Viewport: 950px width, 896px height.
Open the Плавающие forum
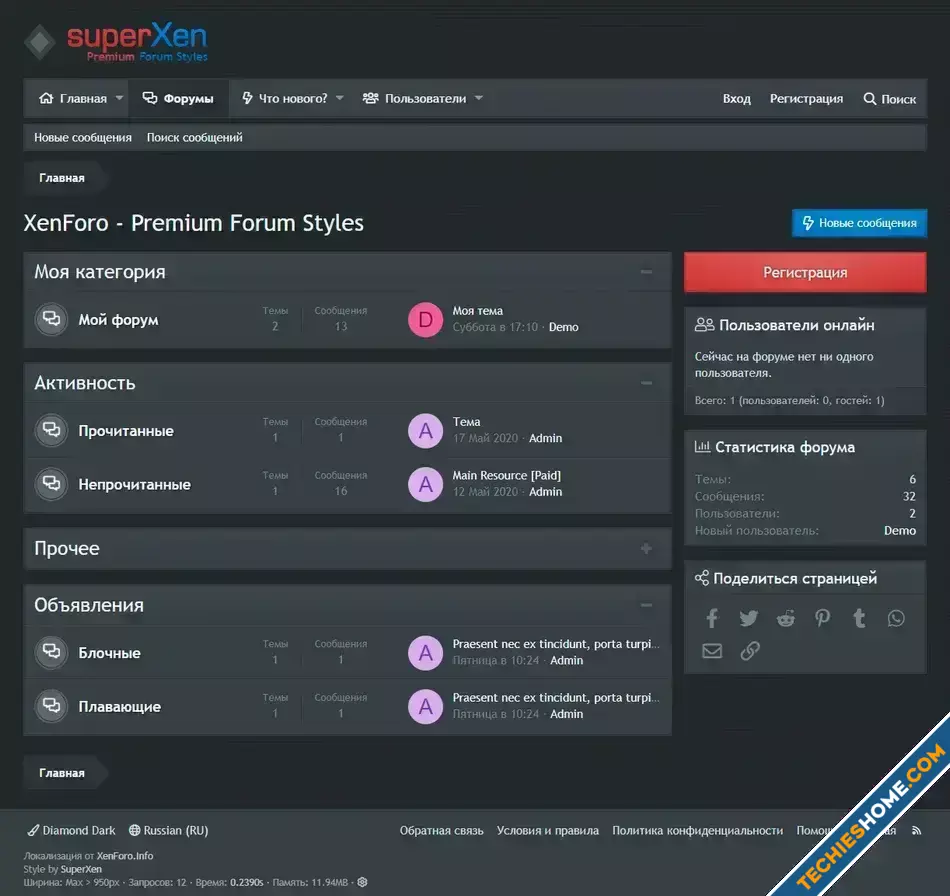tap(120, 706)
